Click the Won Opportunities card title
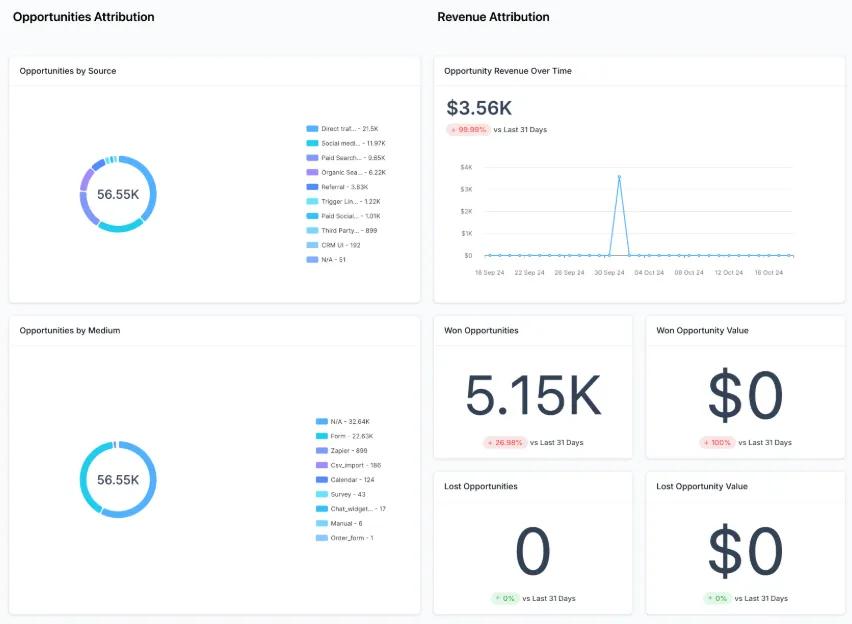This screenshot has height=624, width=852. 481,330
